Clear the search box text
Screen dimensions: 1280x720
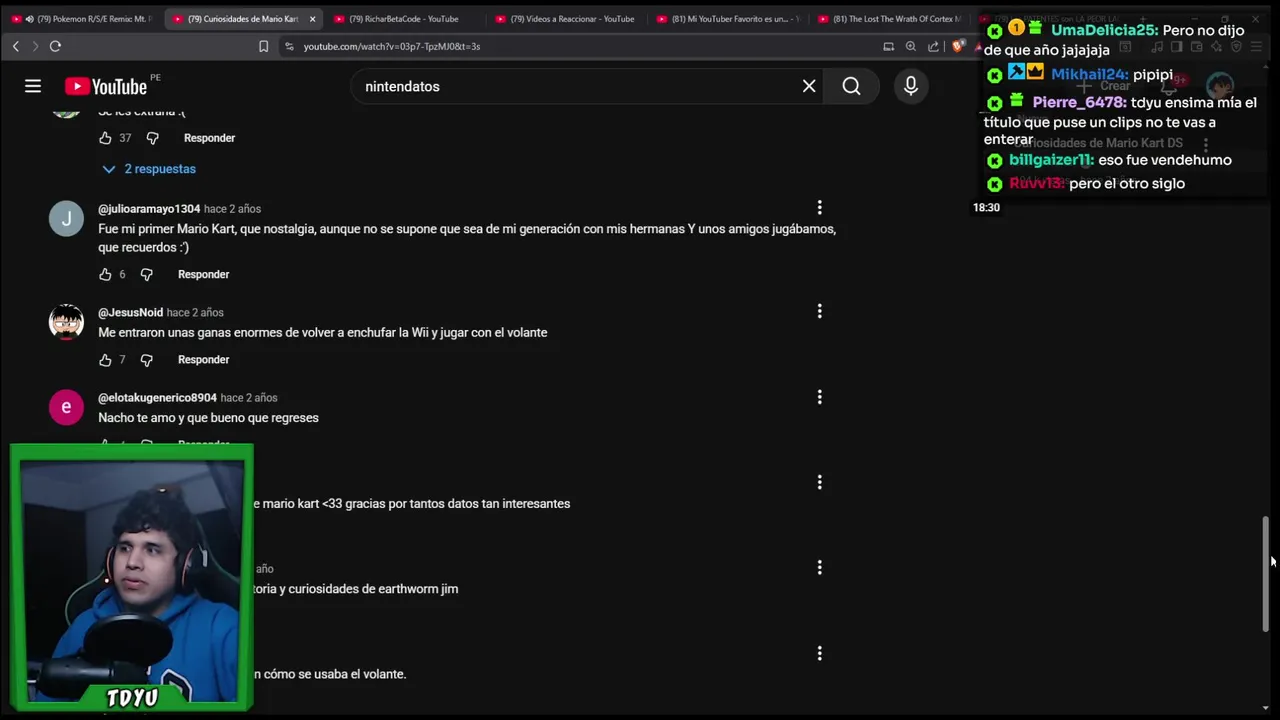[x=809, y=87]
